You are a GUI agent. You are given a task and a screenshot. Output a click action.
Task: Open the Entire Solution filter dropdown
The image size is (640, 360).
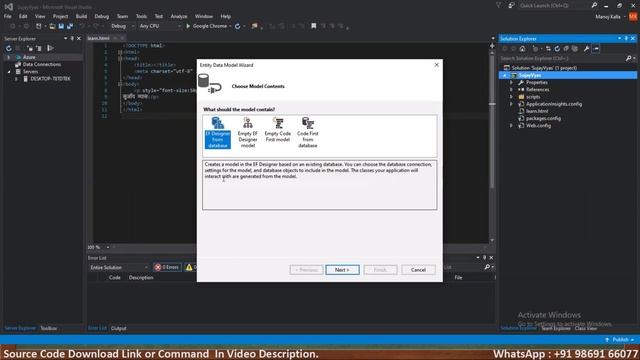(119, 267)
